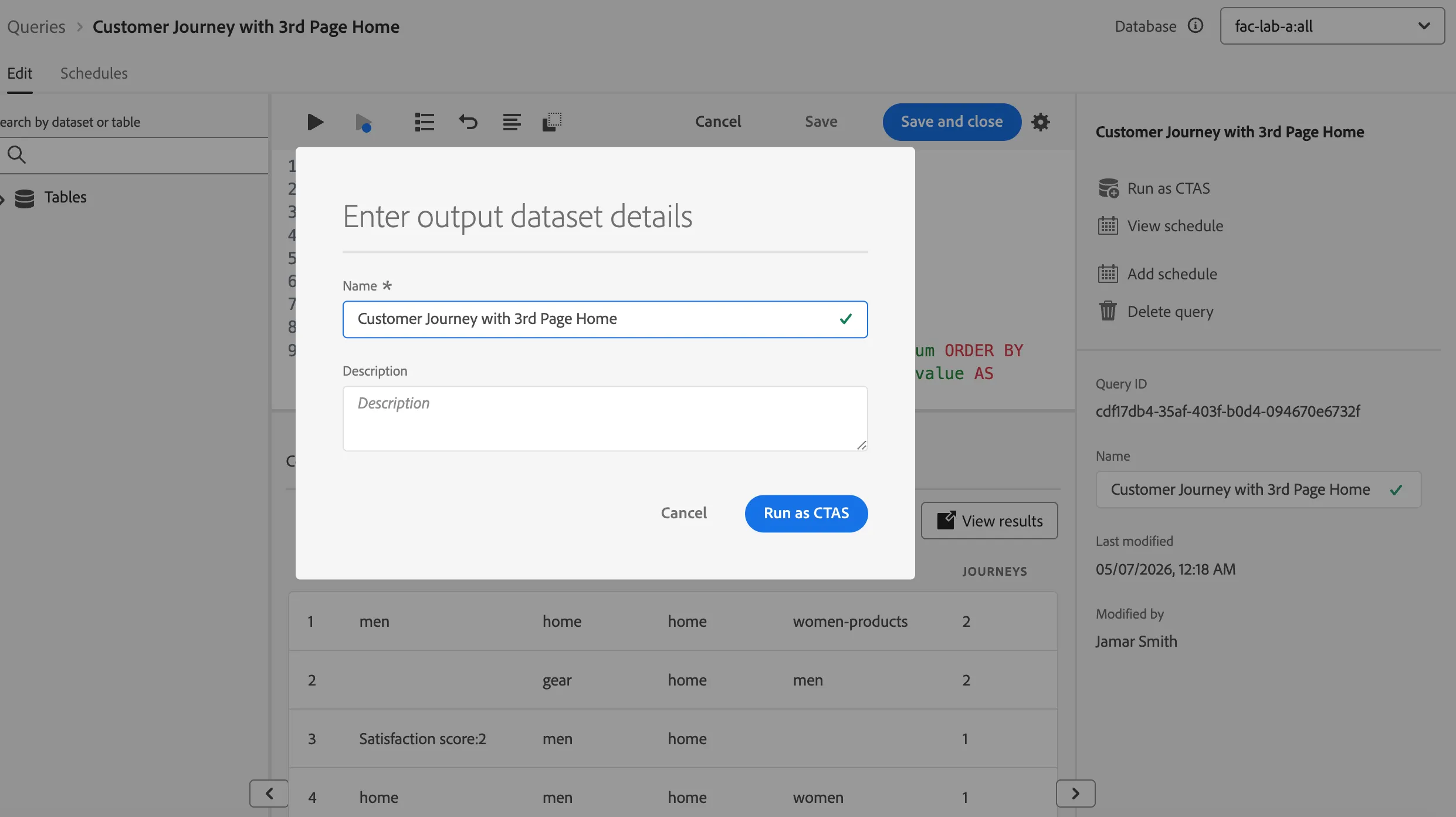The height and width of the screenshot is (817, 1456).
Task: Run the query with the play icon
Action: click(315, 122)
